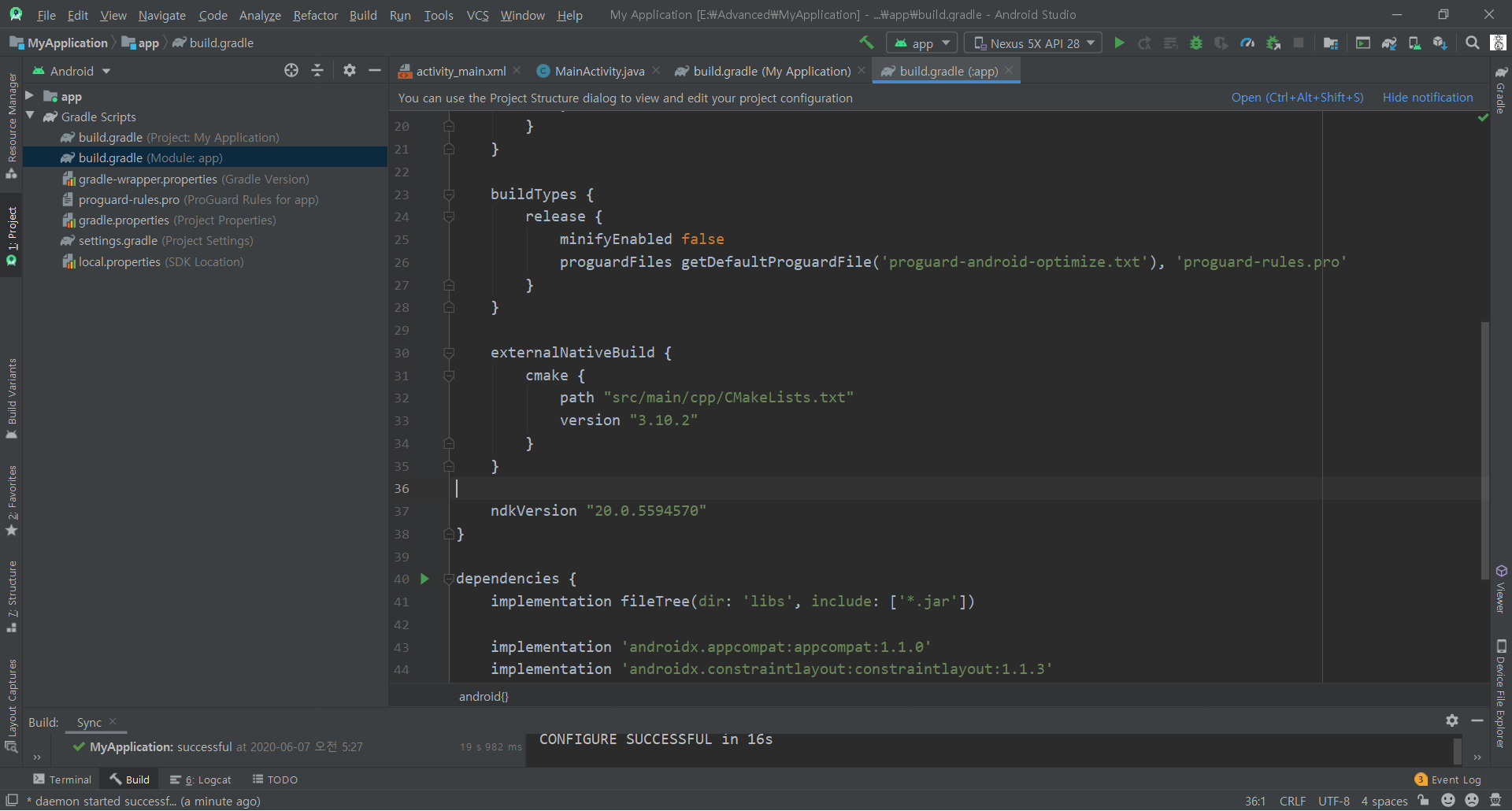Sync Project with Gradle Files elephant icon

[1389, 43]
